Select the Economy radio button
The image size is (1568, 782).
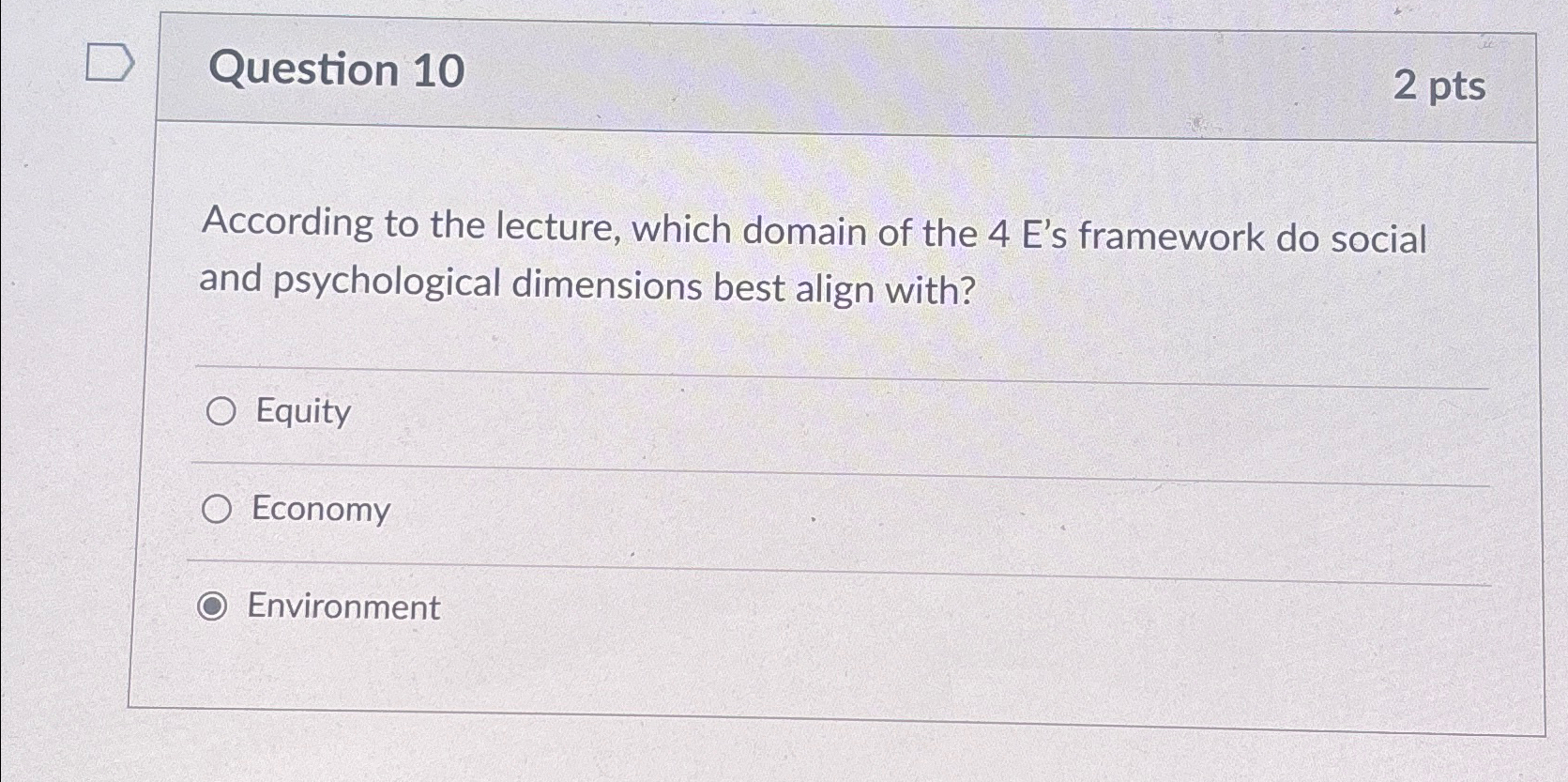click(x=220, y=511)
